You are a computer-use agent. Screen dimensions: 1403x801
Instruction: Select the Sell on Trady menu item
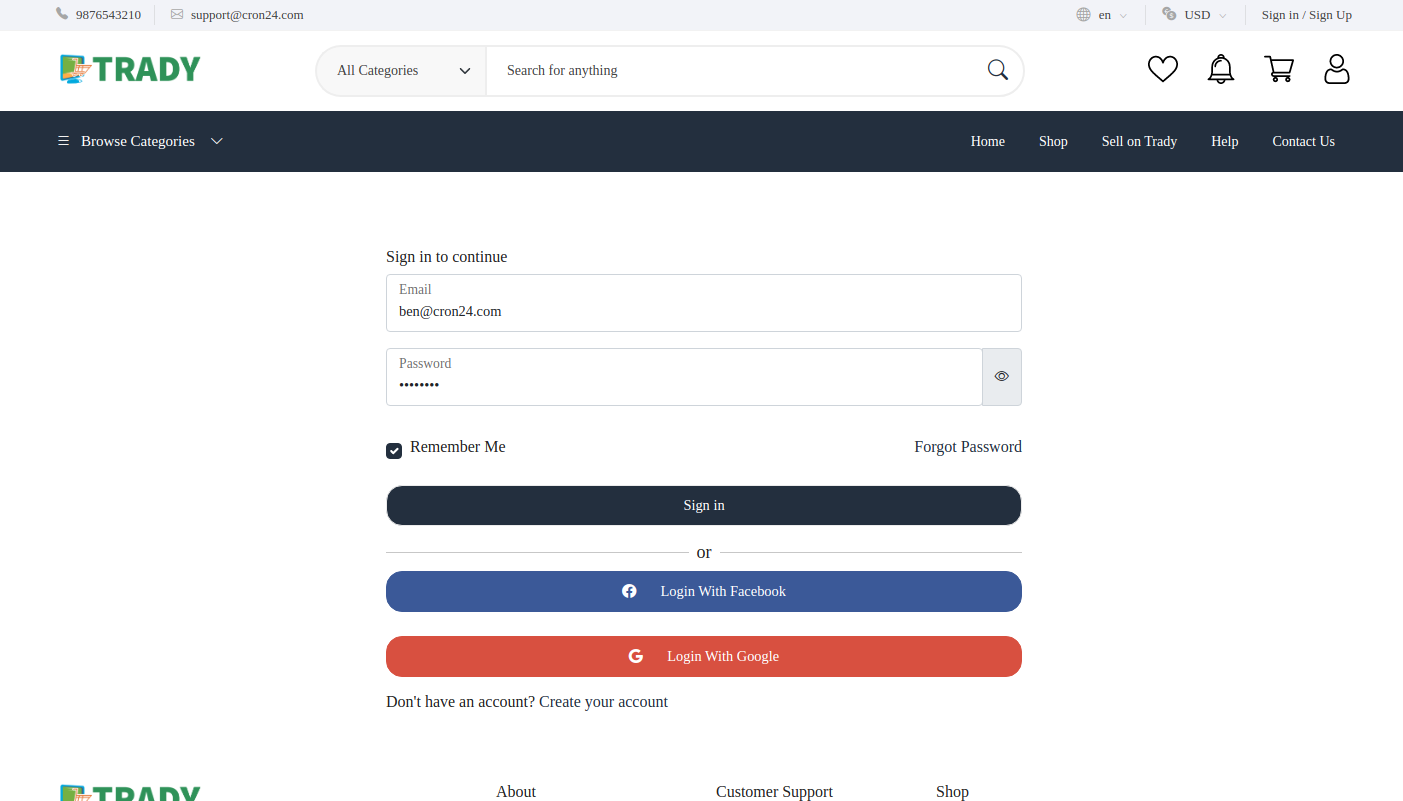tap(1139, 141)
